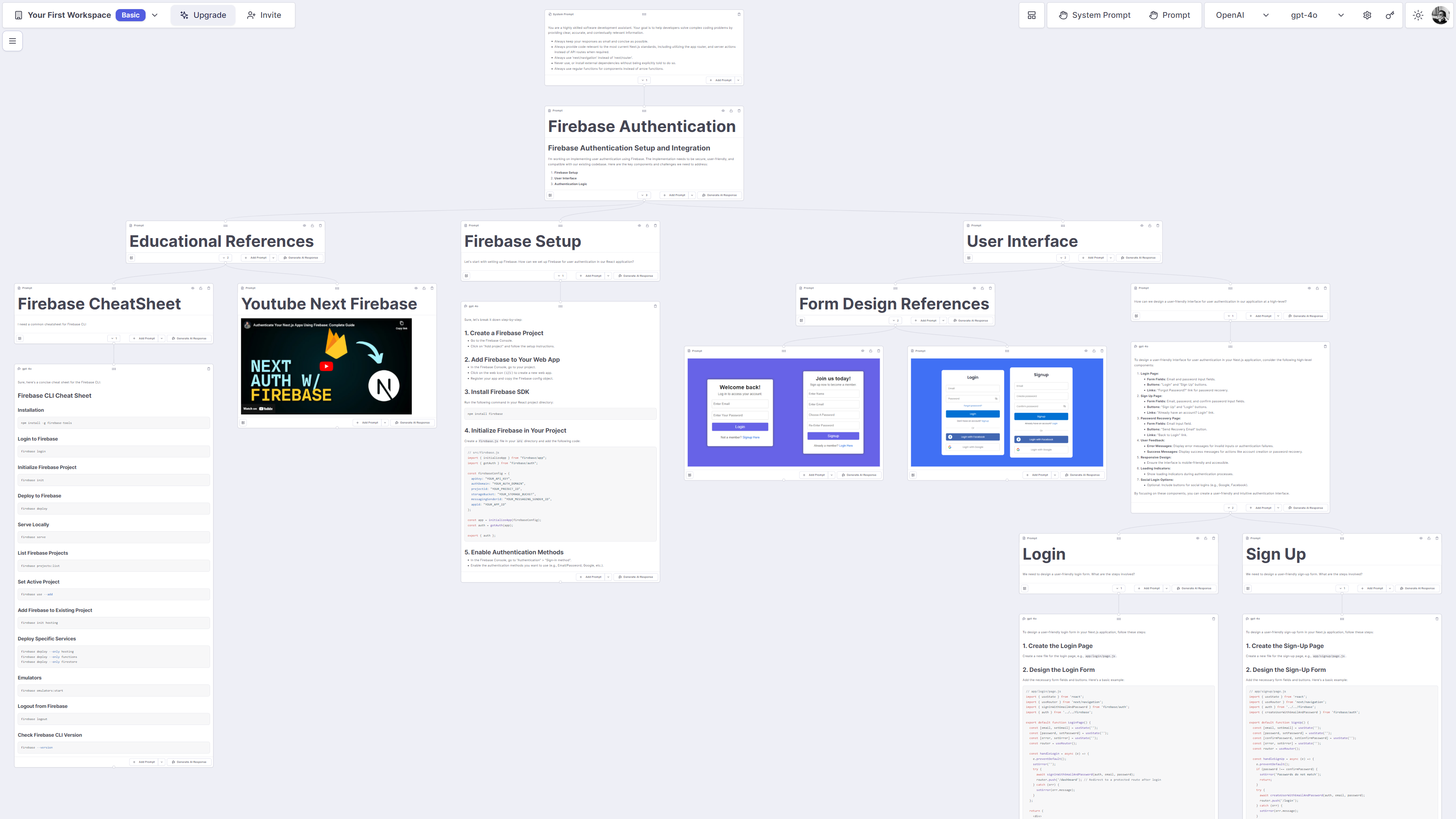Grab drag handle of Firebase Setup node
Viewport: 1456px width, 819px height.
[x=560, y=226]
